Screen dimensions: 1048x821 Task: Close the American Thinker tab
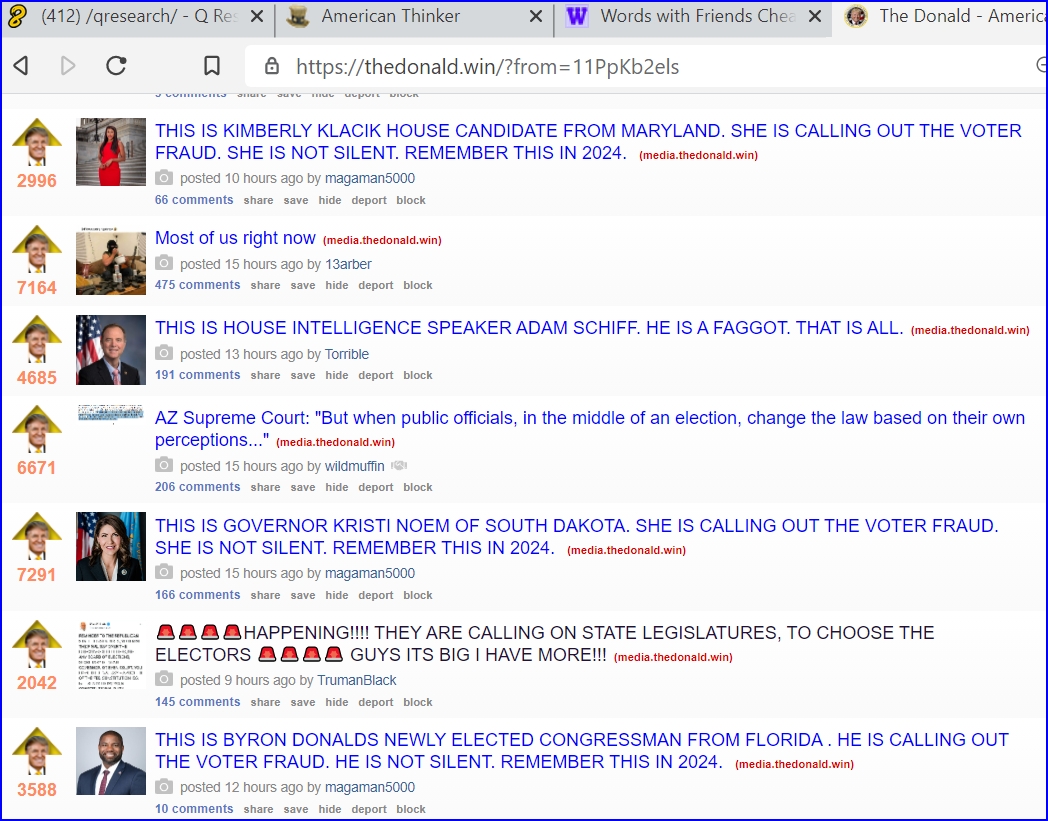tap(536, 17)
